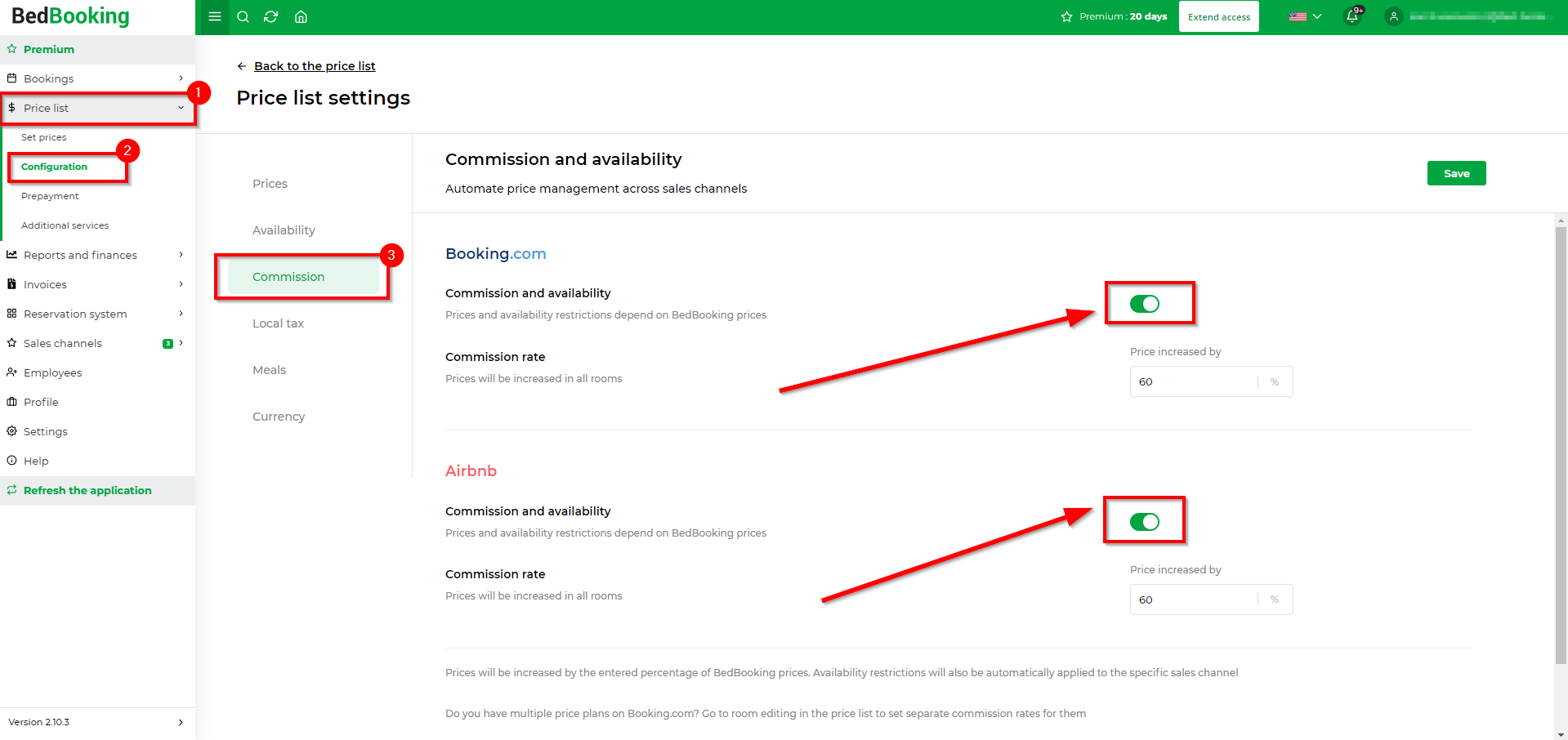Image resolution: width=1568 pixels, height=740 pixels.
Task: Click the scrollbar down arrow
Action: coord(1561,734)
